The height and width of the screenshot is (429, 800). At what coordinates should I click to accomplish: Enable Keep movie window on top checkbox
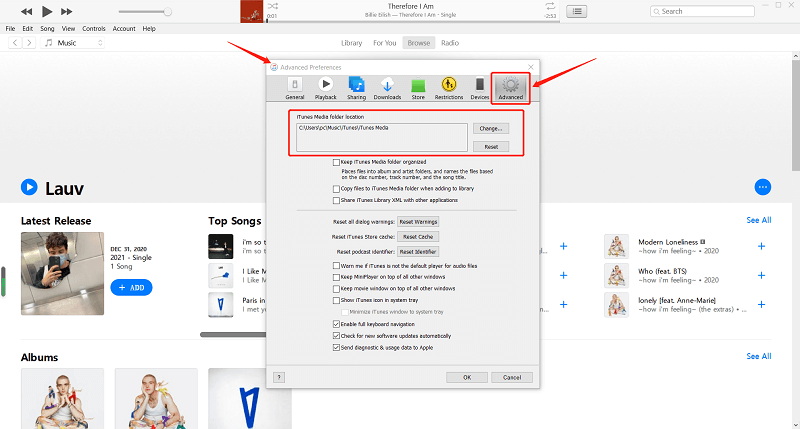(x=336, y=289)
